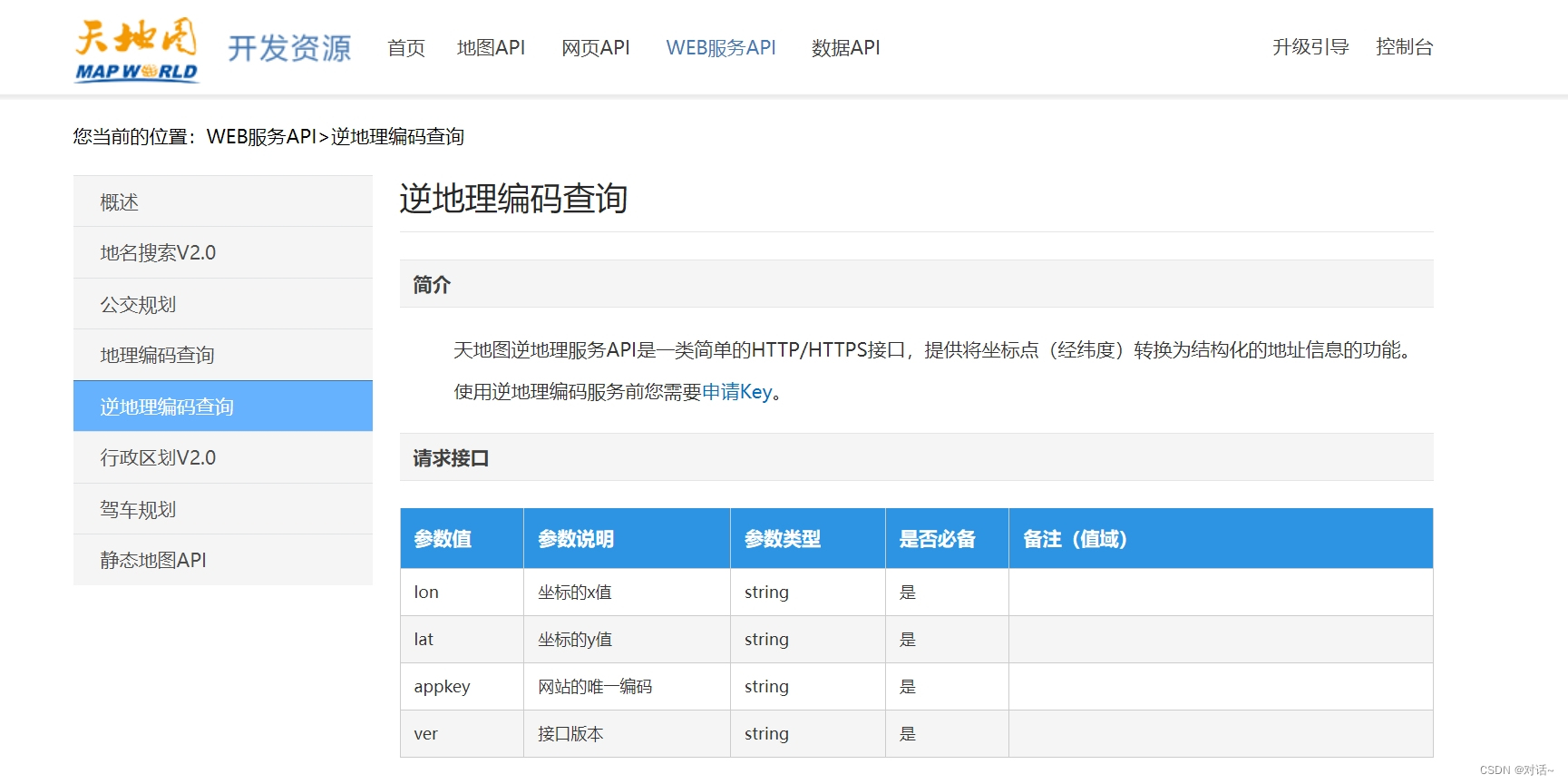
Task: Click the 备注（值域） column header
Action: point(1221,538)
